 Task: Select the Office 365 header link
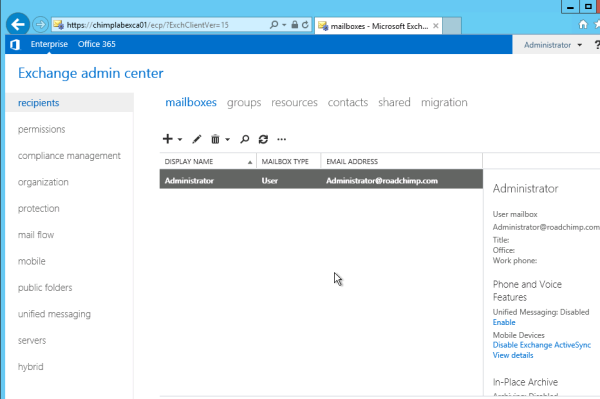[96, 44]
